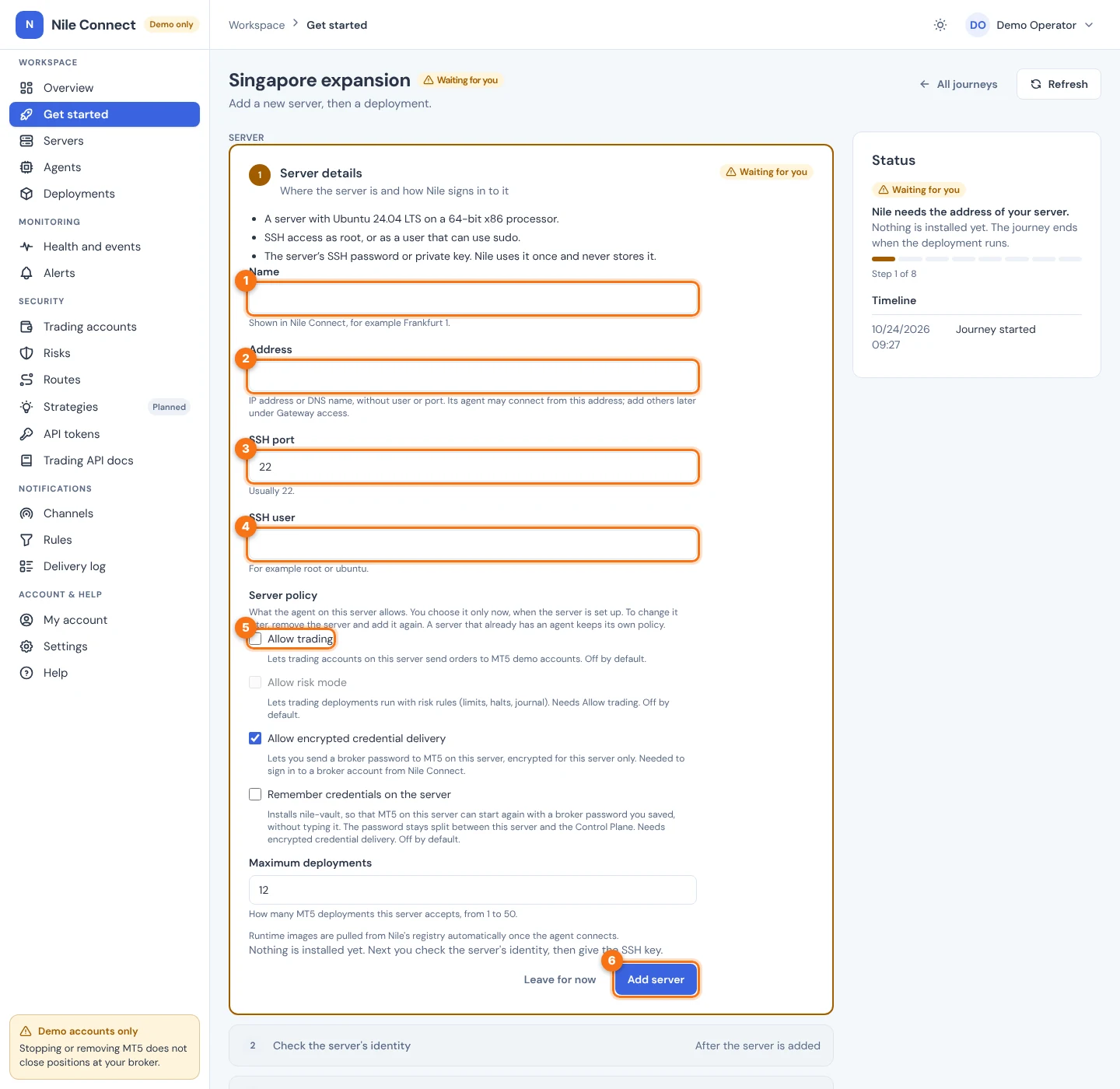This screenshot has height=1089, width=1120.
Task: Click the Health and events pulse icon
Action: point(26,247)
